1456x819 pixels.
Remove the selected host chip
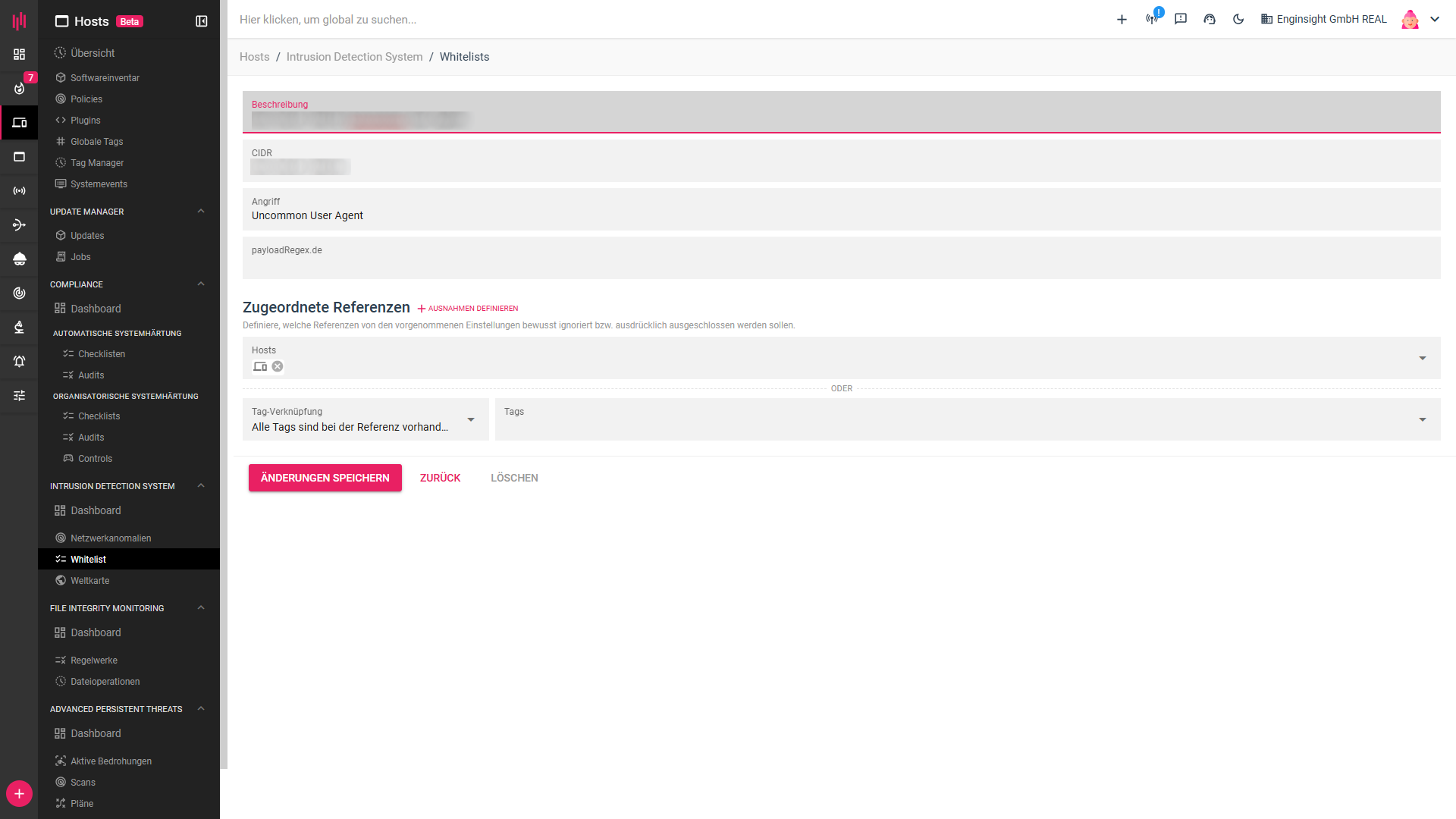(278, 366)
